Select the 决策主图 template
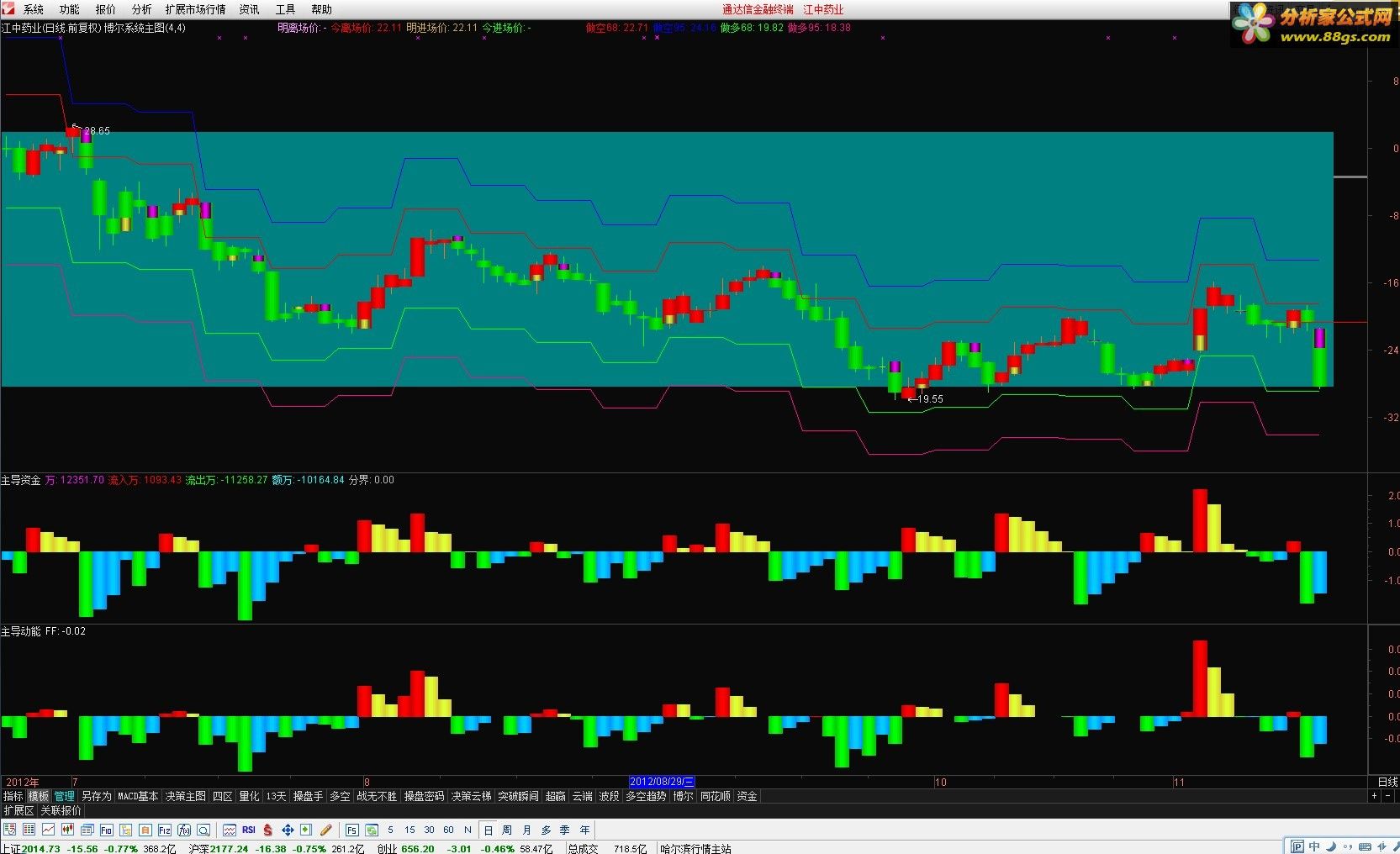1400x854 pixels. point(186,796)
